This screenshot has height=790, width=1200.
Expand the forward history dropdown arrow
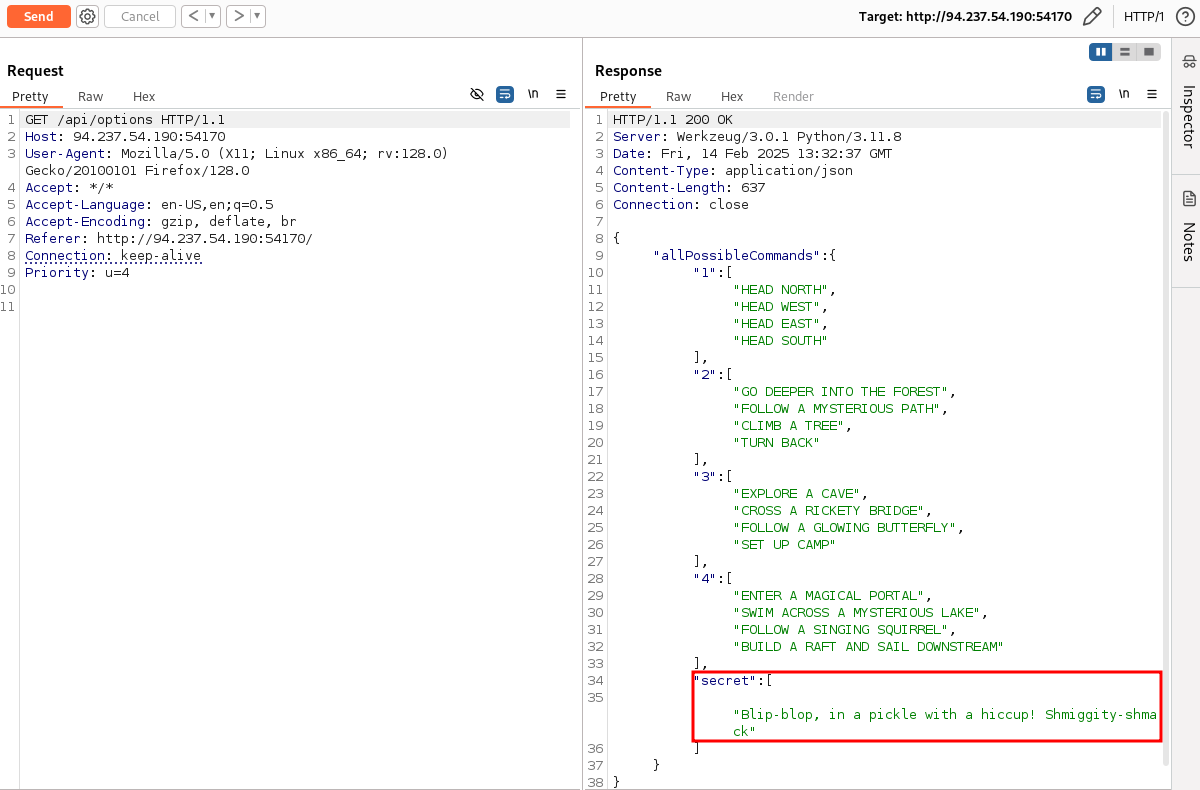tap(257, 16)
